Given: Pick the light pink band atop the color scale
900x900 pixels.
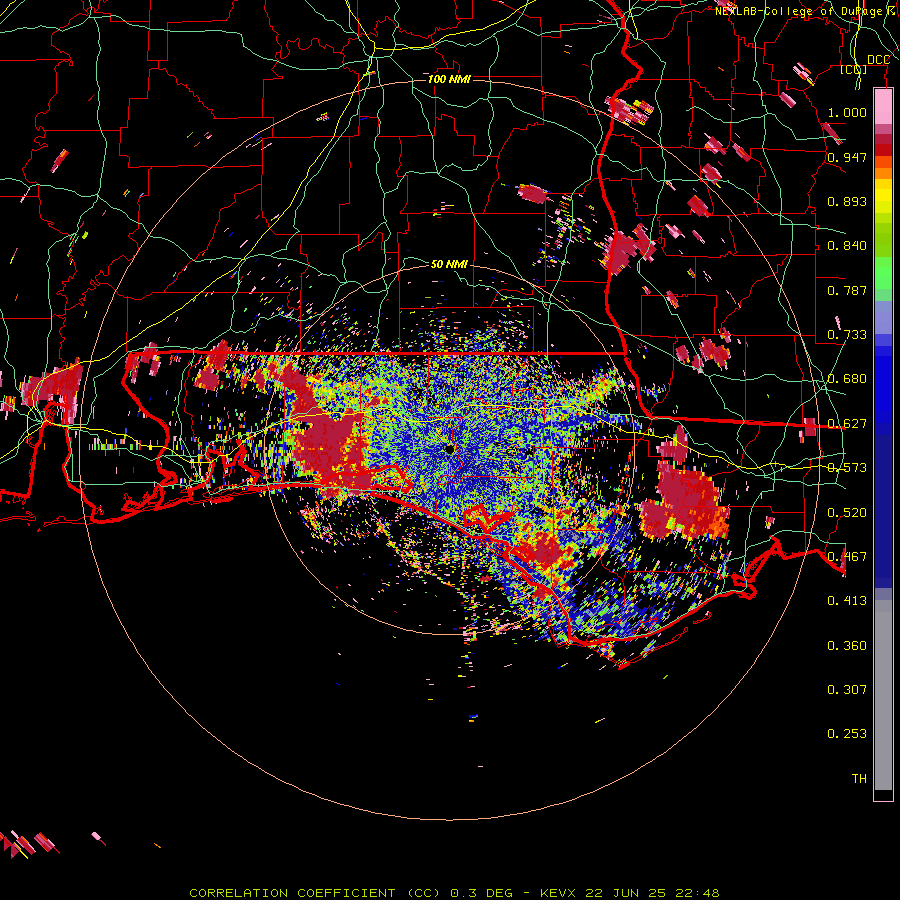Looking at the screenshot, I should point(883,107).
